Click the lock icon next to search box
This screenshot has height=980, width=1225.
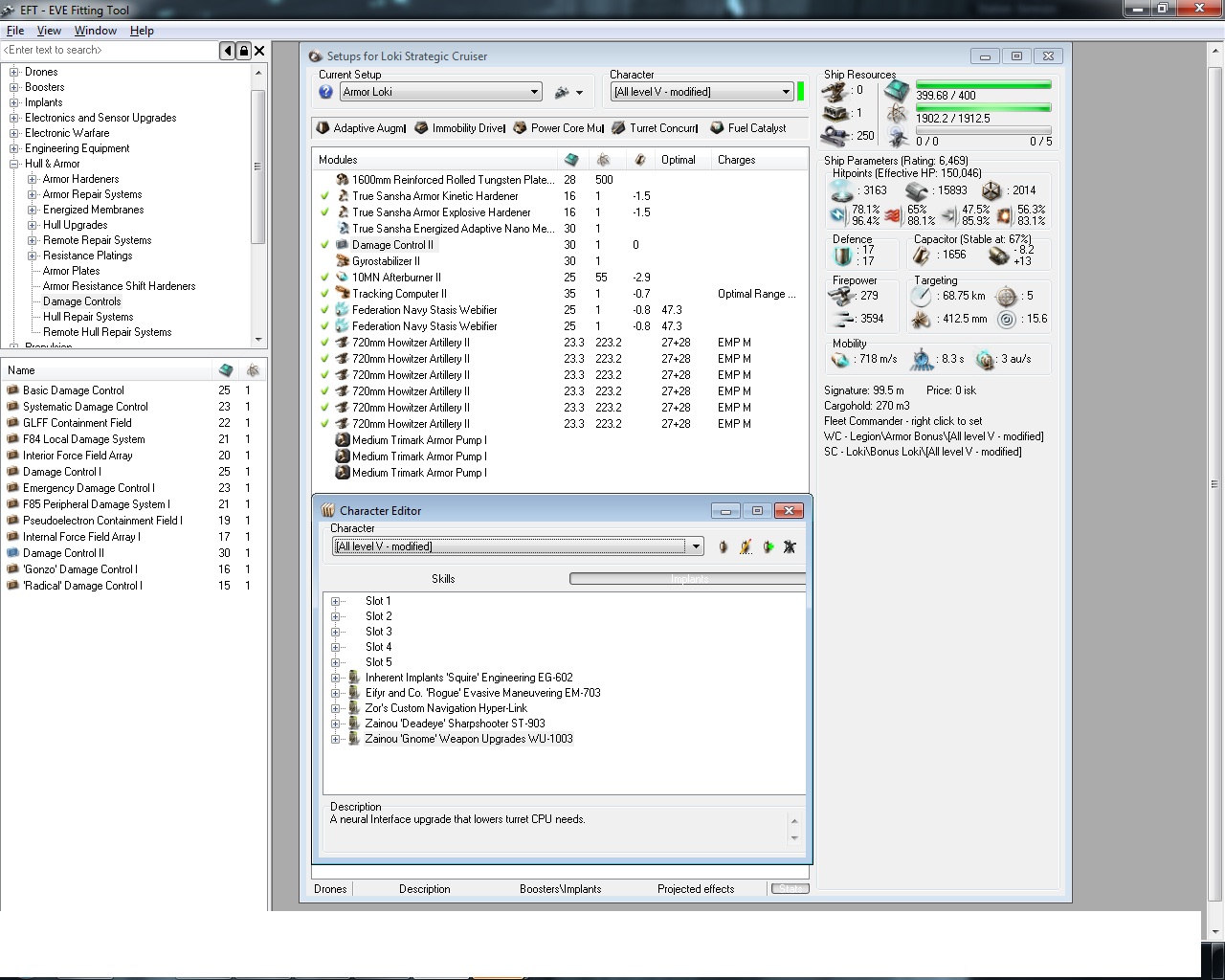pos(243,51)
